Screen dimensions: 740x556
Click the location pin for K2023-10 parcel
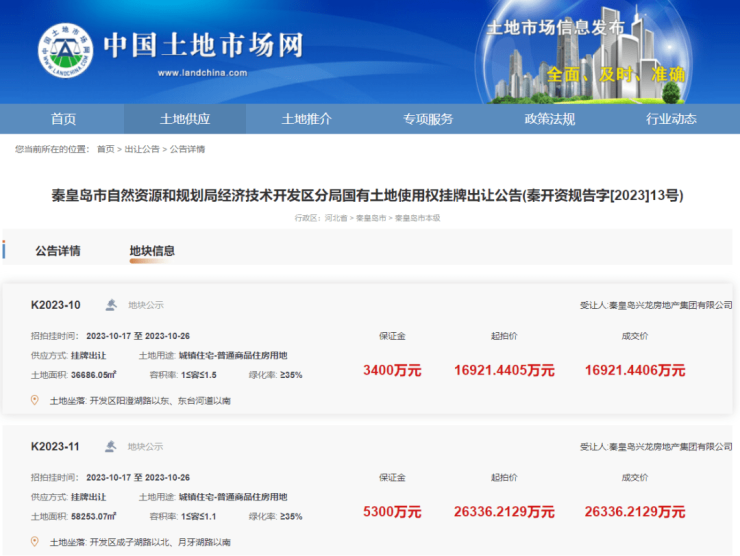pyautogui.click(x=34, y=400)
